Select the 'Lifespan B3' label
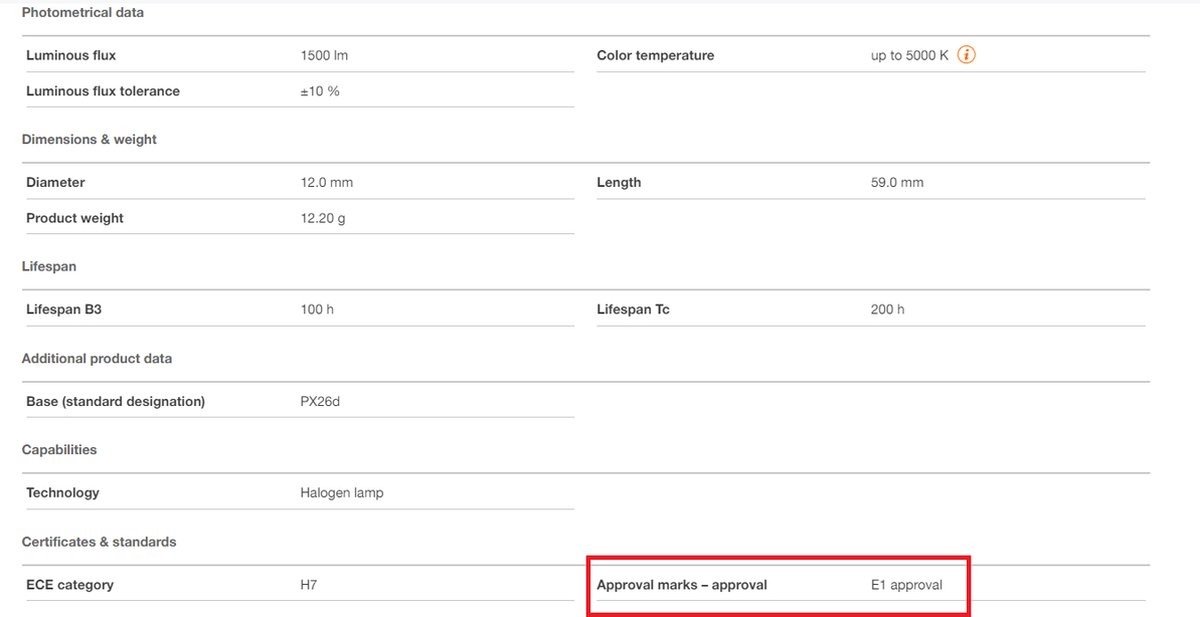The width and height of the screenshot is (1200, 617). 64,310
